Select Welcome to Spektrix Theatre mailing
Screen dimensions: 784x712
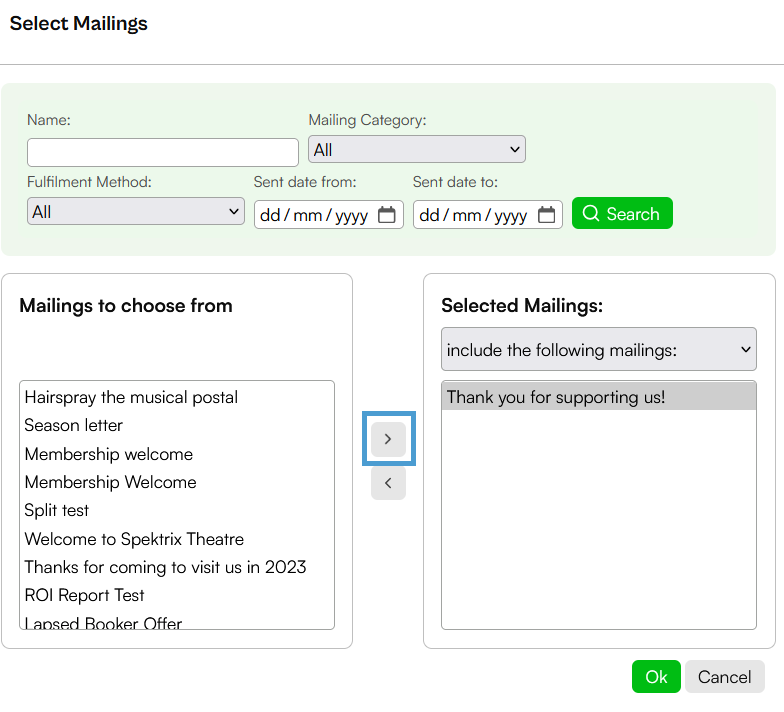tap(176, 538)
